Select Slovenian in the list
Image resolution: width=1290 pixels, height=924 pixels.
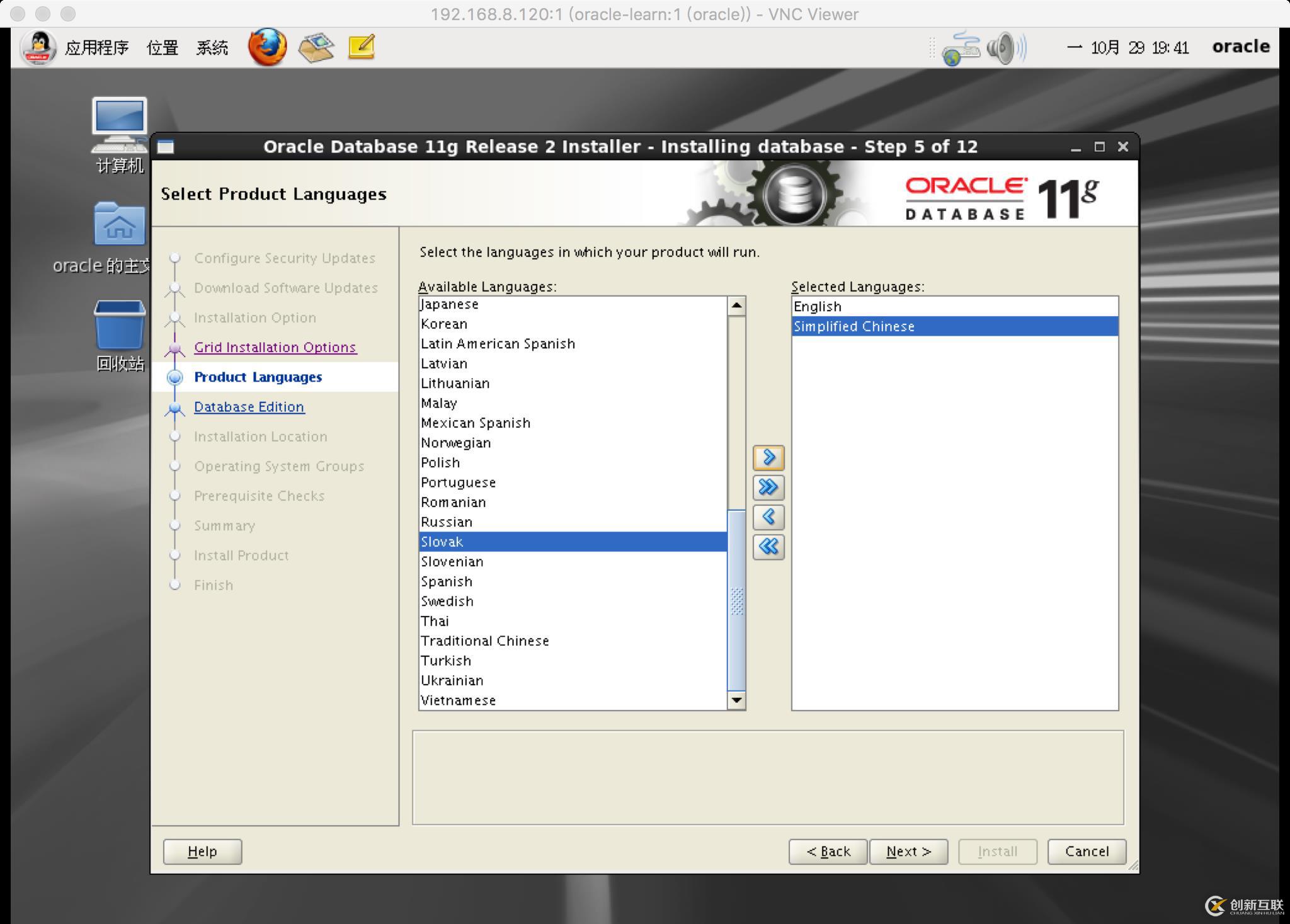coord(573,562)
